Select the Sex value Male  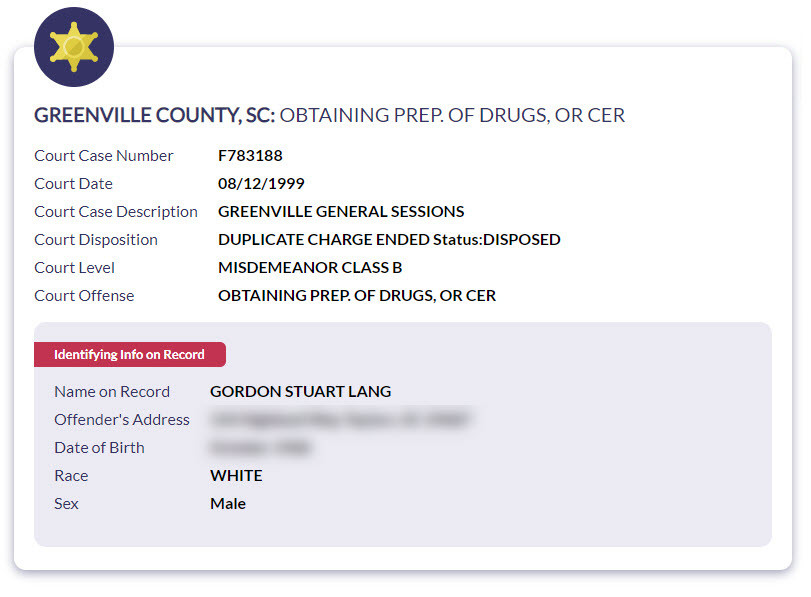pyautogui.click(x=228, y=504)
